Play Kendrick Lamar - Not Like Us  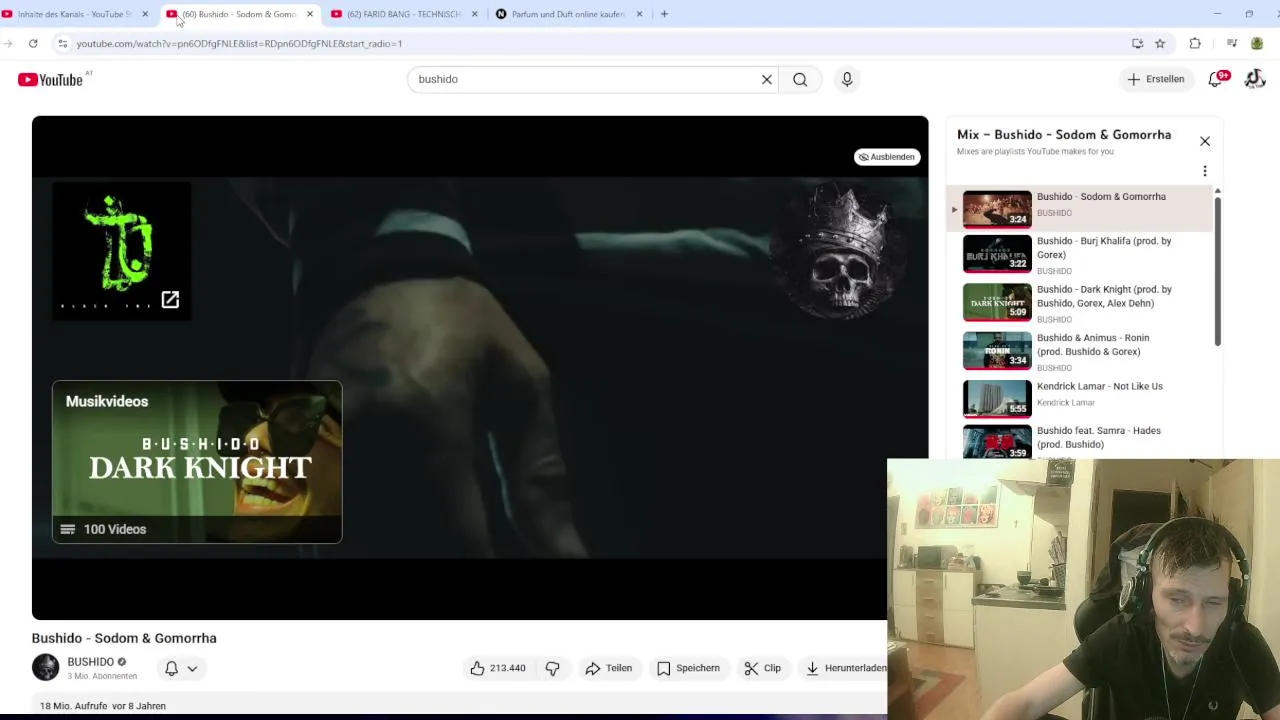[1080, 397]
